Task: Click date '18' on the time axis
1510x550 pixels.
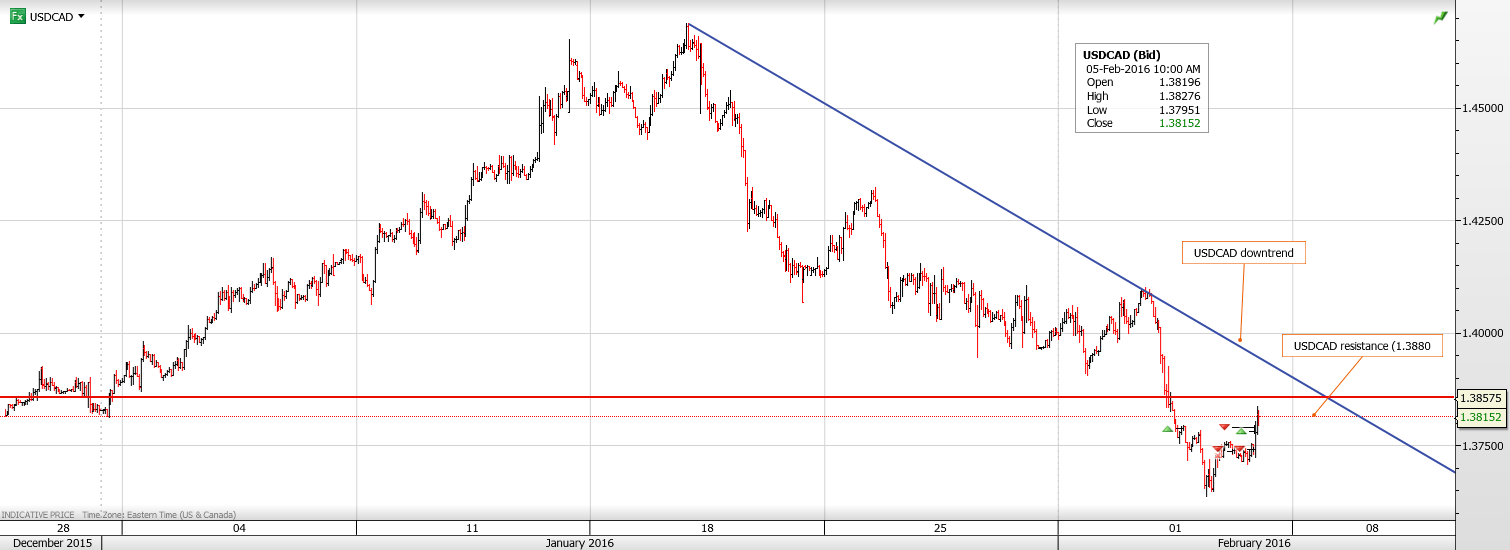Action: tap(706, 528)
